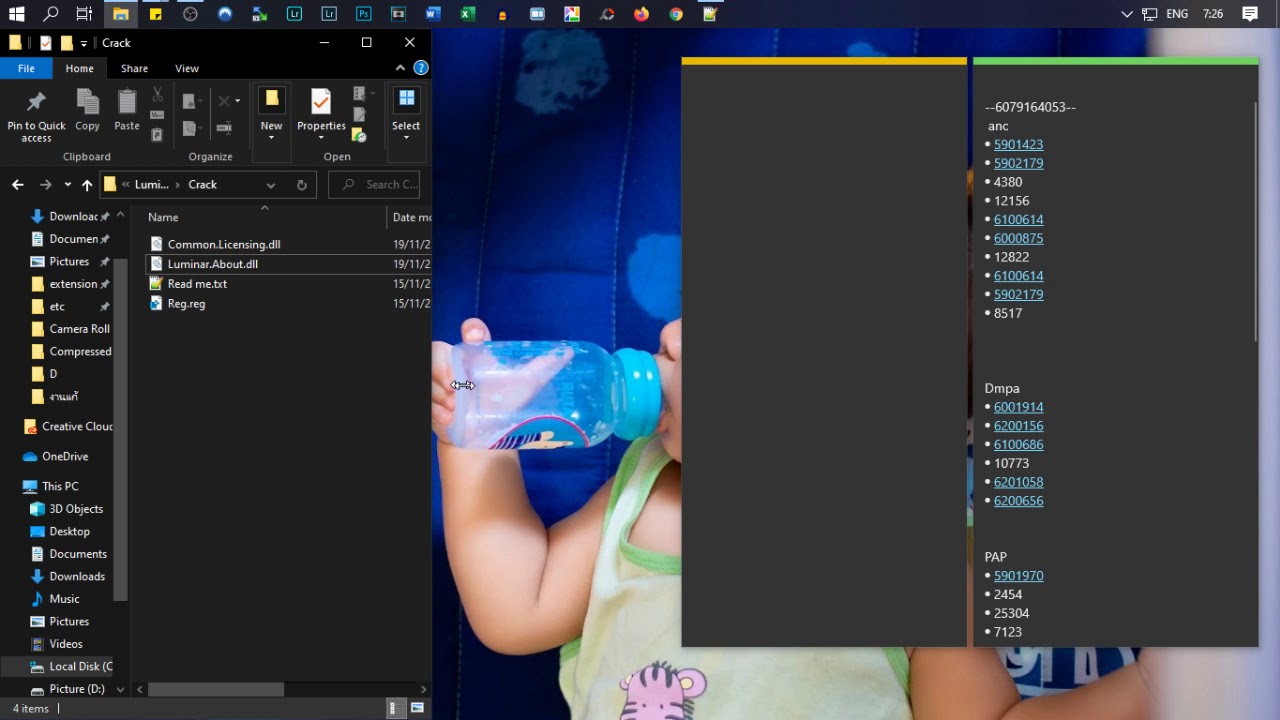Click the Open icon in Open group
This screenshot has width=1280, height=720.
[360, 95]
